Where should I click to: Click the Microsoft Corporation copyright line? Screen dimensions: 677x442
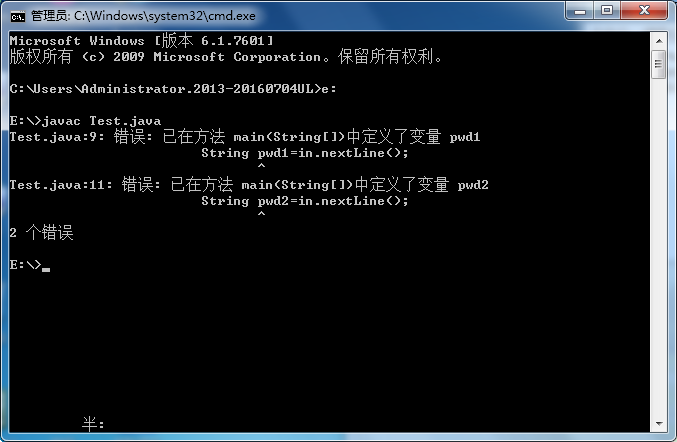click(x=226, y=57)
